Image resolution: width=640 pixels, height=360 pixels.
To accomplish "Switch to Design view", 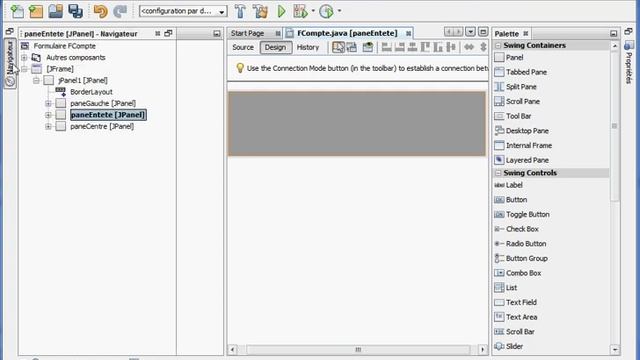I will pyautogui.click(x=276, y=47).
